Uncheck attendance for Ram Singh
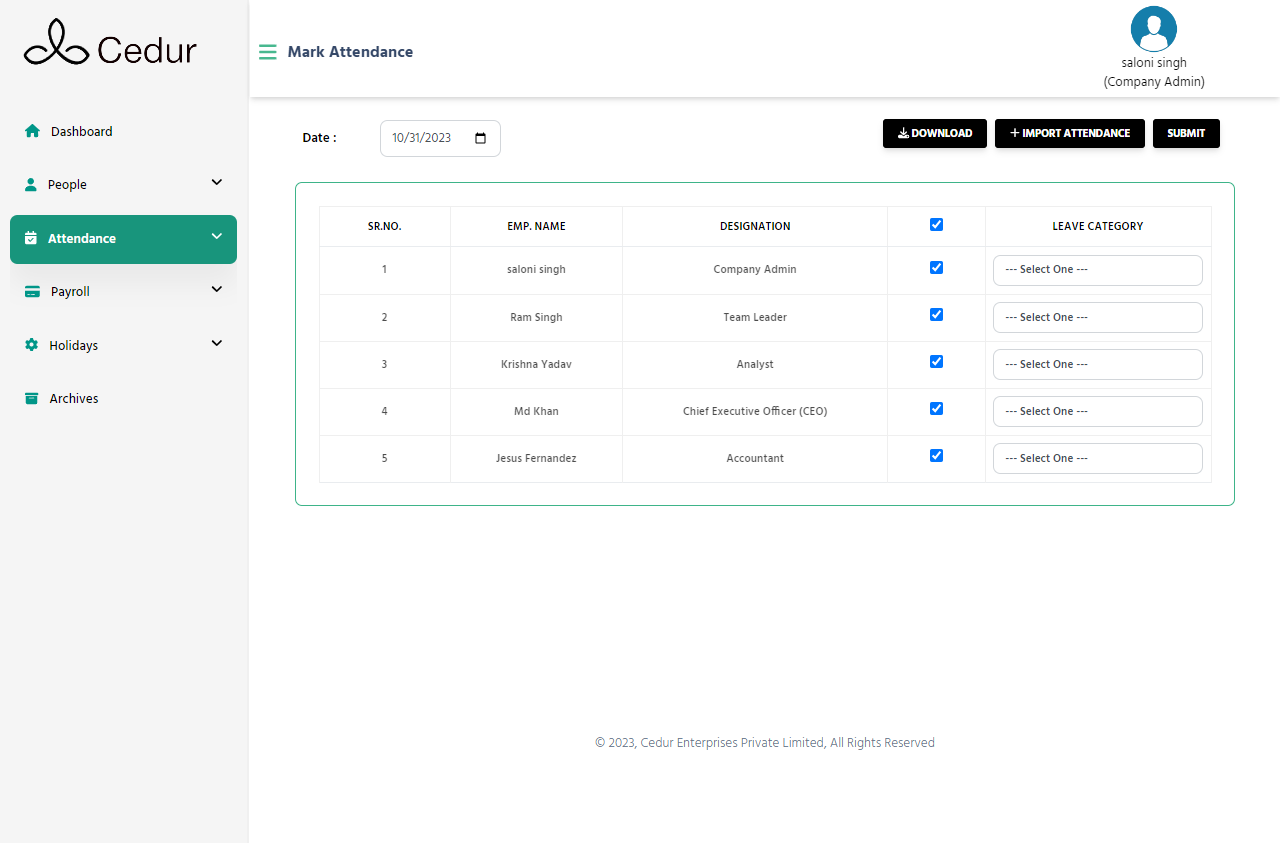 coord(936,315)
